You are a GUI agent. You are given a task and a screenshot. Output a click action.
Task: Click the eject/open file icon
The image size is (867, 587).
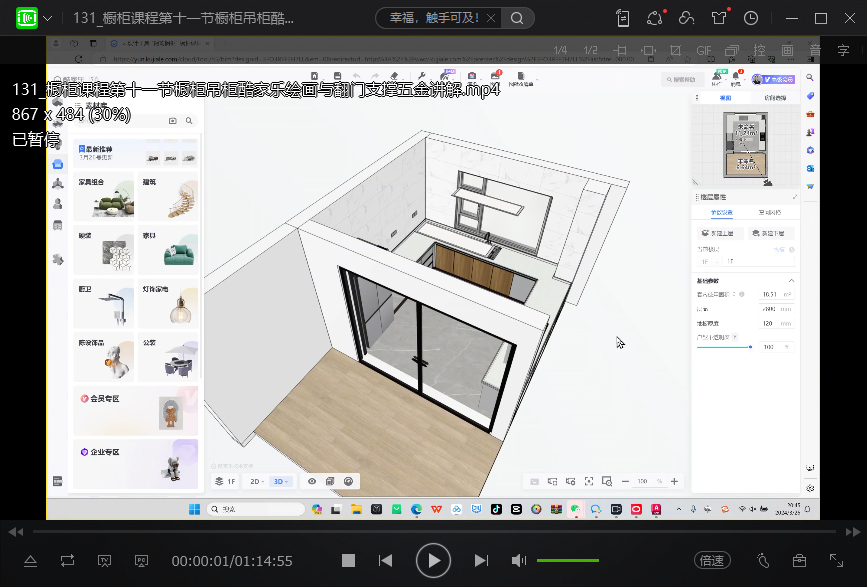pyautogui.click(x=30, y=561)
